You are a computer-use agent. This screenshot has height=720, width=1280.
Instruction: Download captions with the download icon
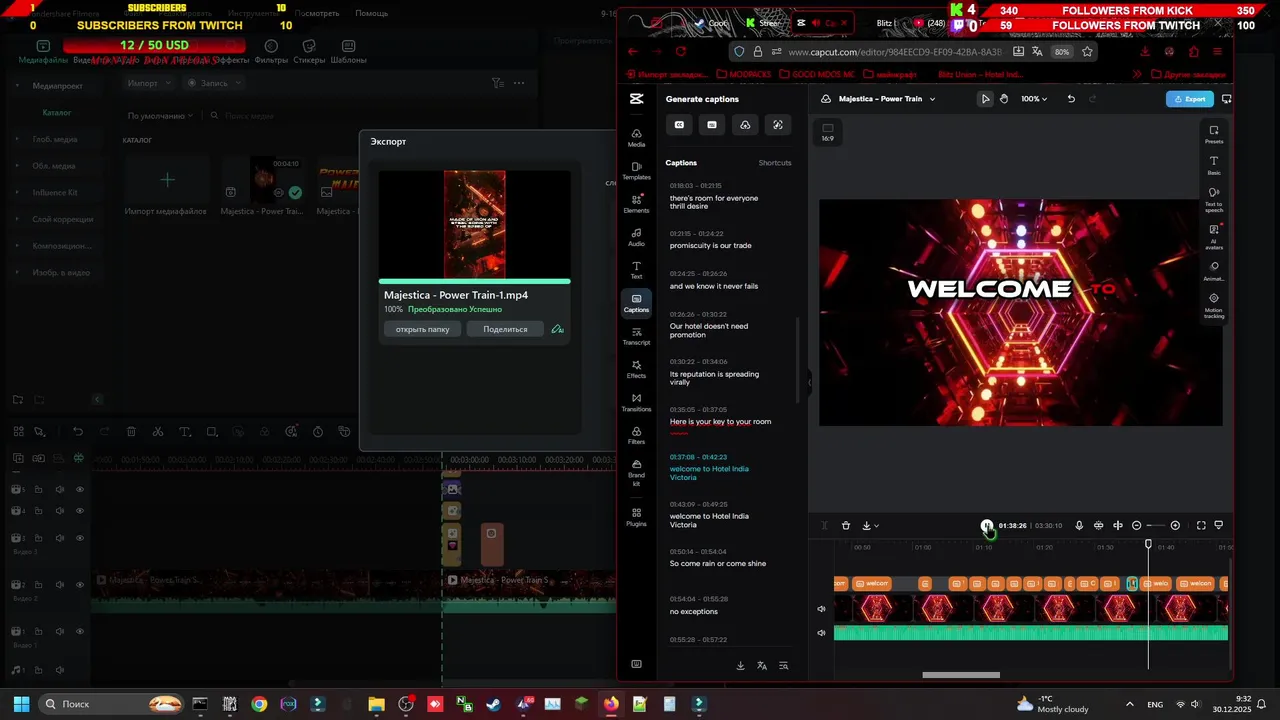tap(740, 666)
